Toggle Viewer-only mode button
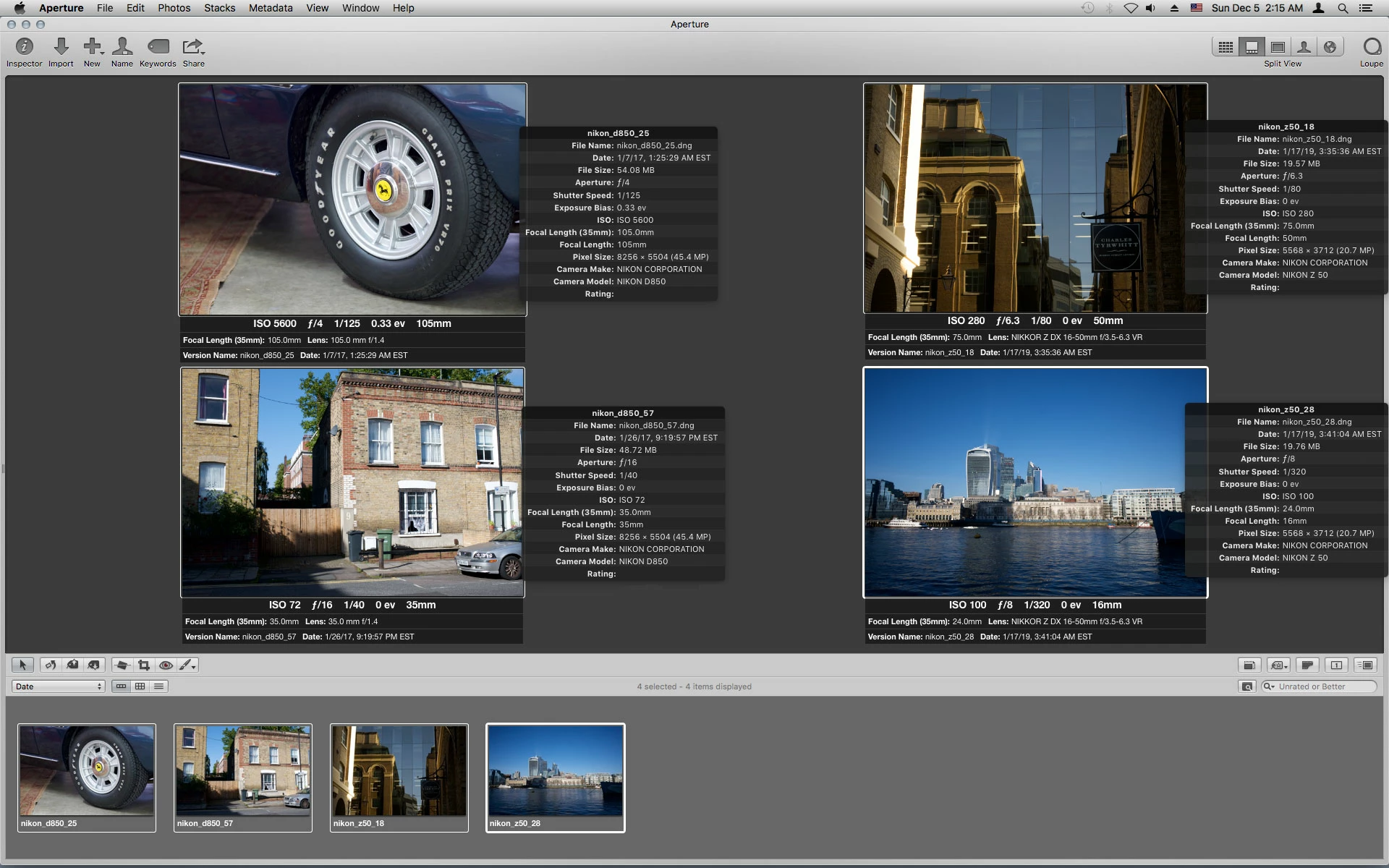Image resolution: width=1389 pixels, height=868 pixels. [x=1278, y=47]
